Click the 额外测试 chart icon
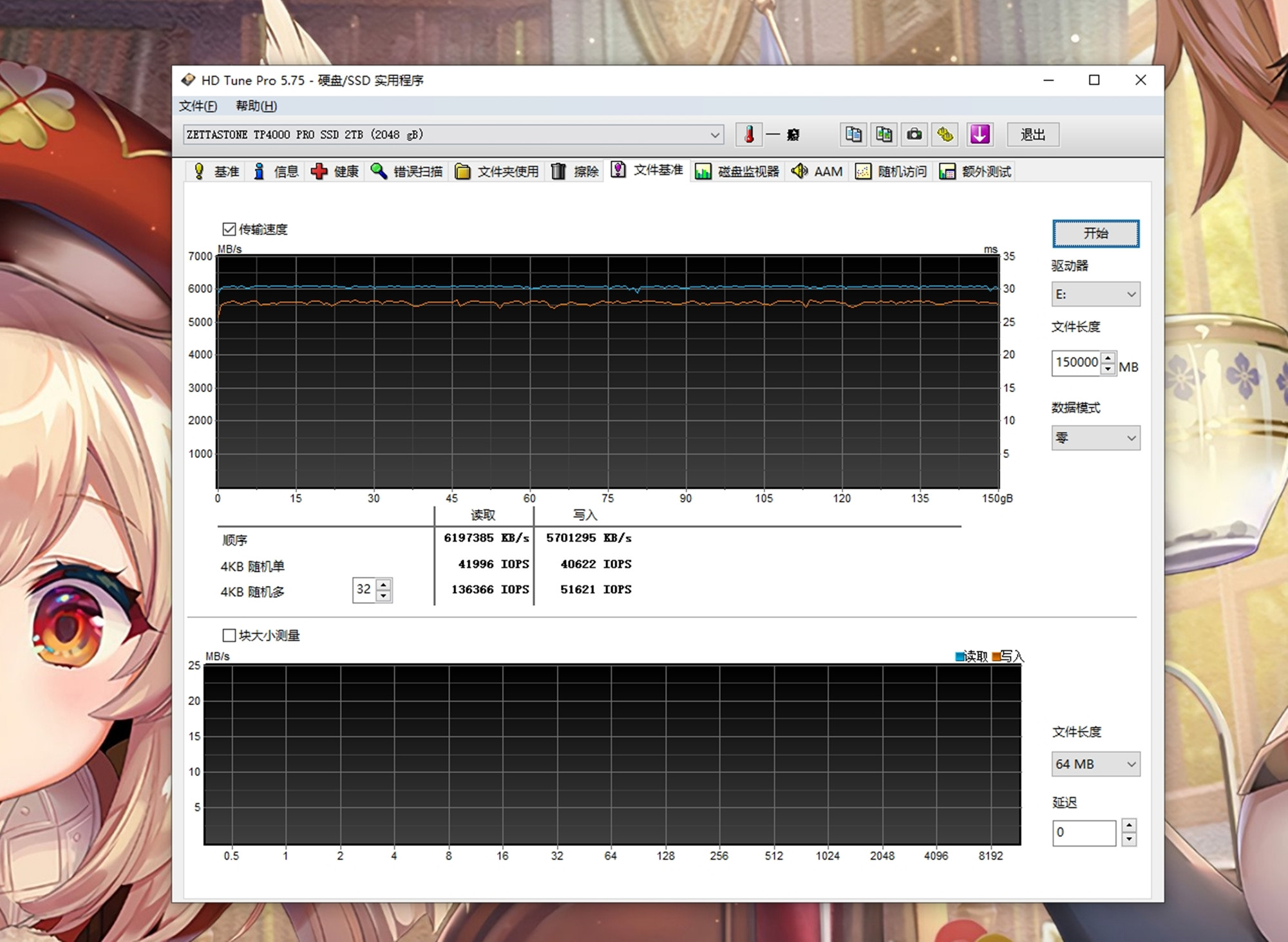The width and height of the screenshot is (1288, 942). coord(947,171)
